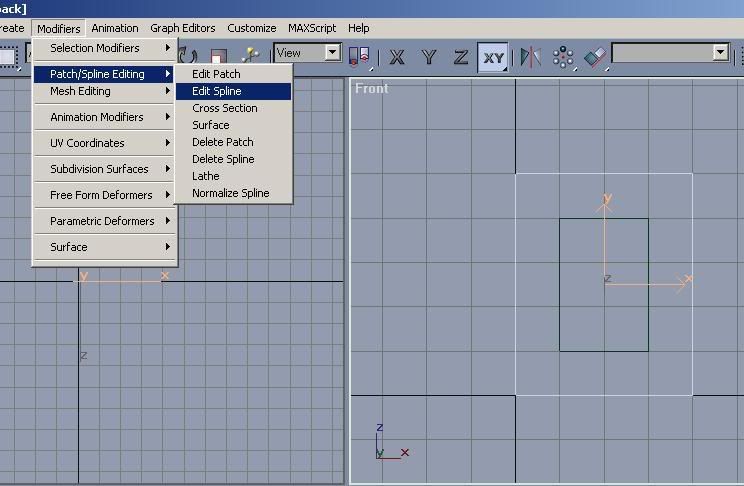Expand the Parametric Deformers submenu
The width and height of the screenshot is (744, 486).
[104, 221]
